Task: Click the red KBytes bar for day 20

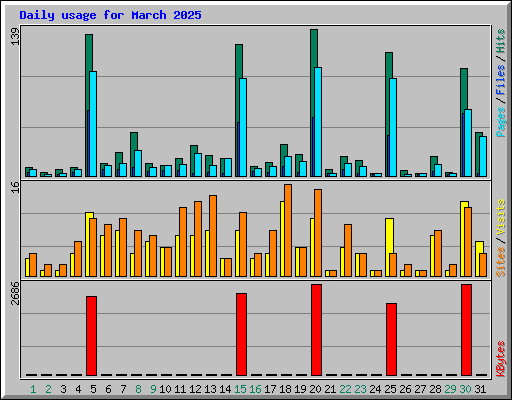Action: pyautogui.click(x=316, y=330)
